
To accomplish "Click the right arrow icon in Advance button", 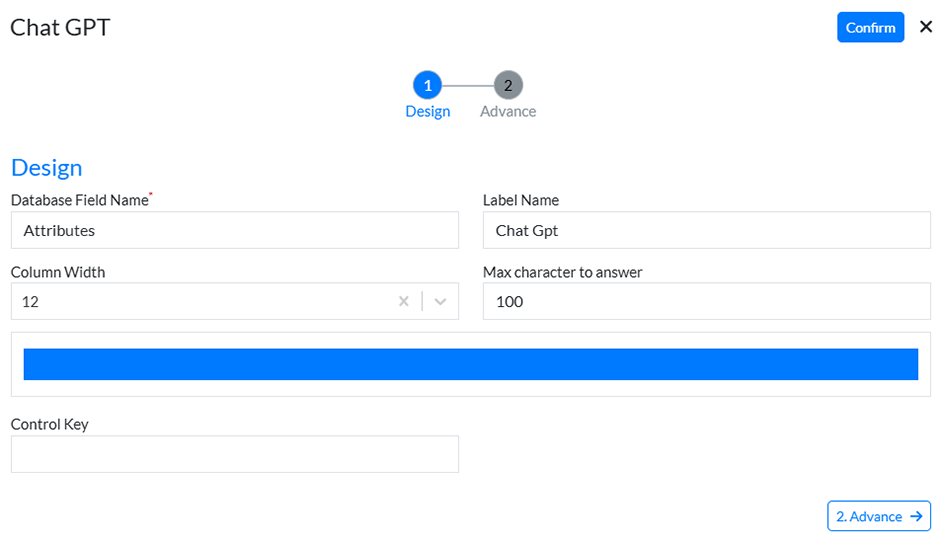I will click(916, 516).
